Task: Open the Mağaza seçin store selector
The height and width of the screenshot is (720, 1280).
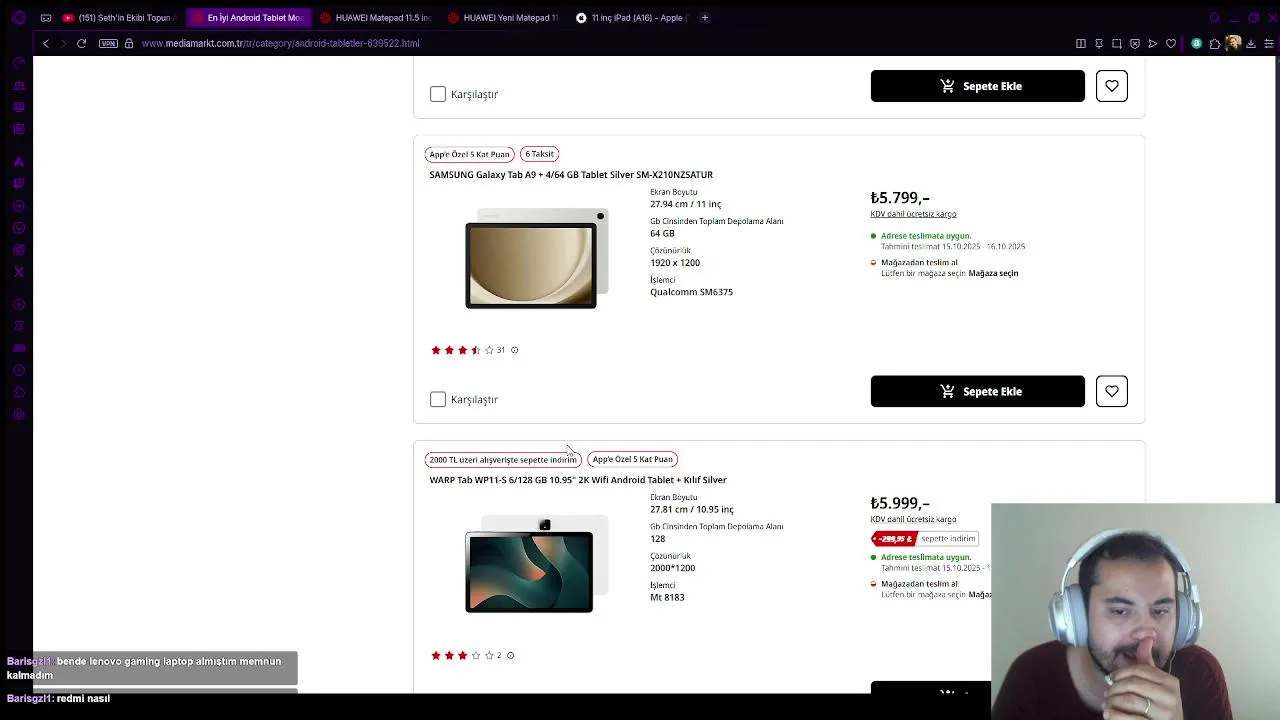Action: [x=993, y=273]
